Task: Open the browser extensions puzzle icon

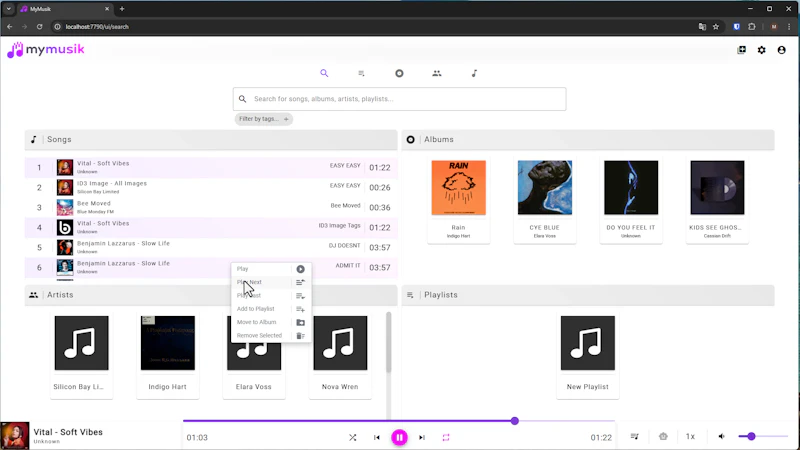Action: pos(752,27)
